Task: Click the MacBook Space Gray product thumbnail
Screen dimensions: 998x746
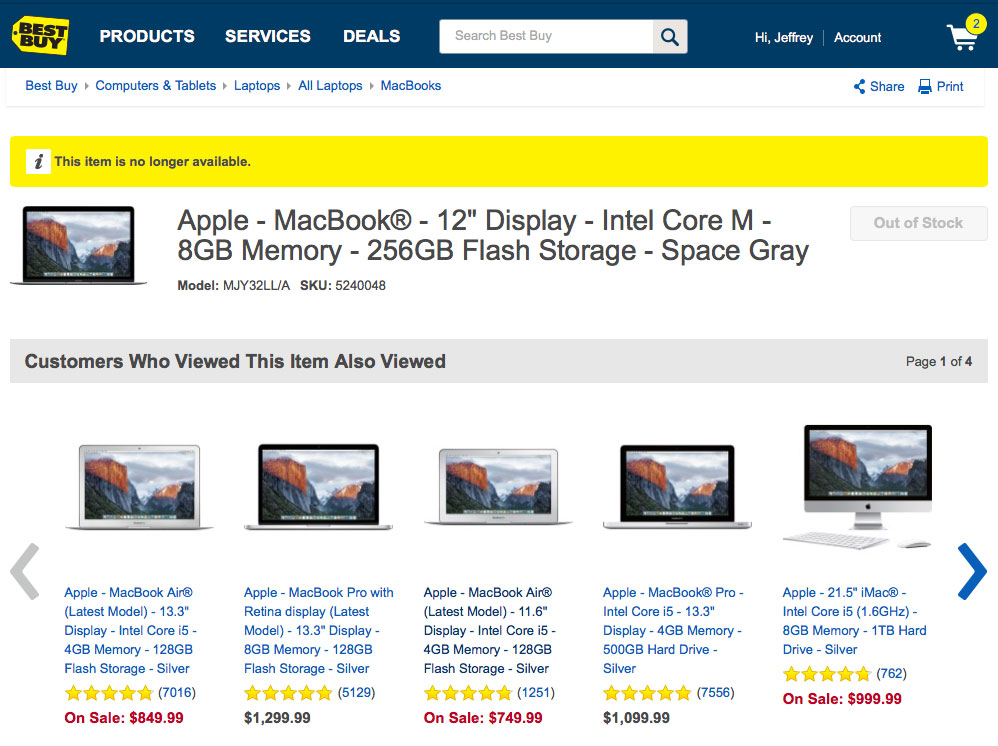Action: [x=79, y=247]
